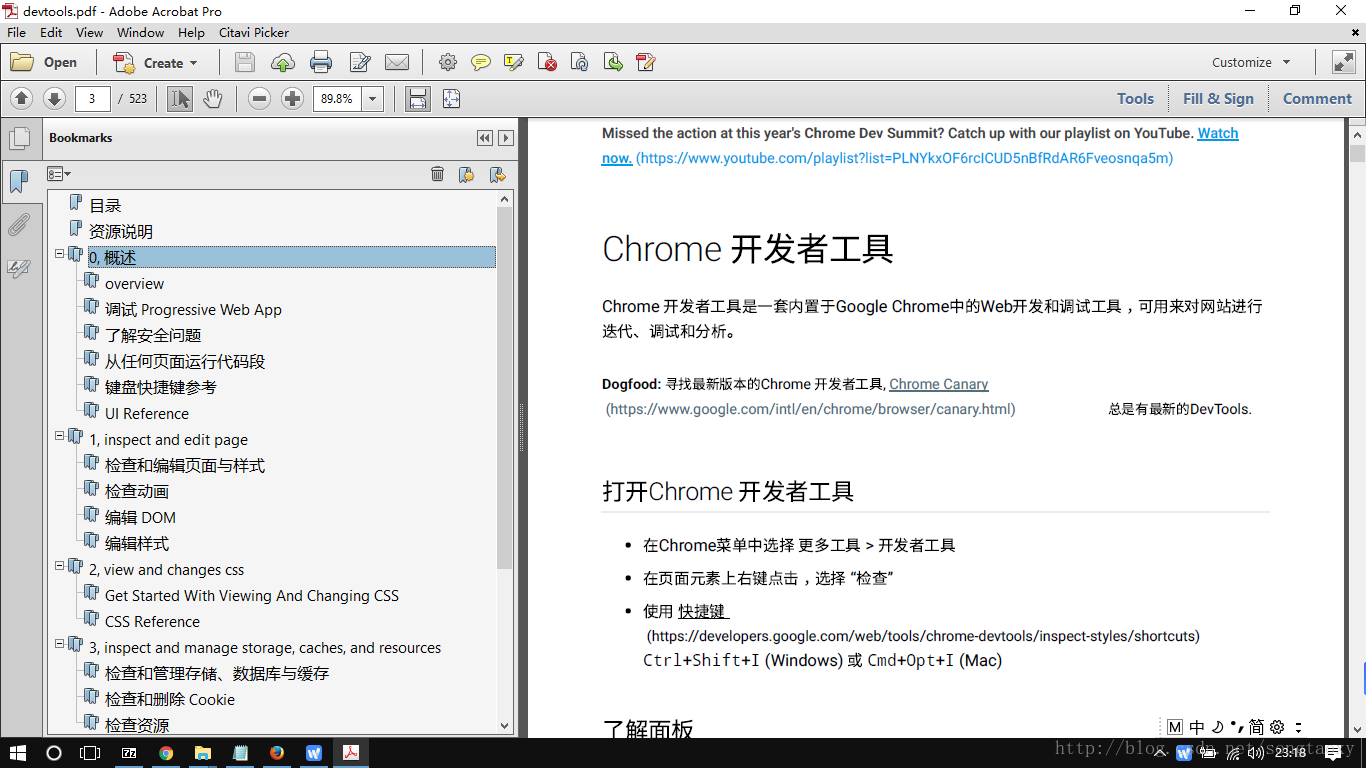1366x768 pixels.
Task: Select the 'CSS Reference' bookmark
Action: coord(152,622)
